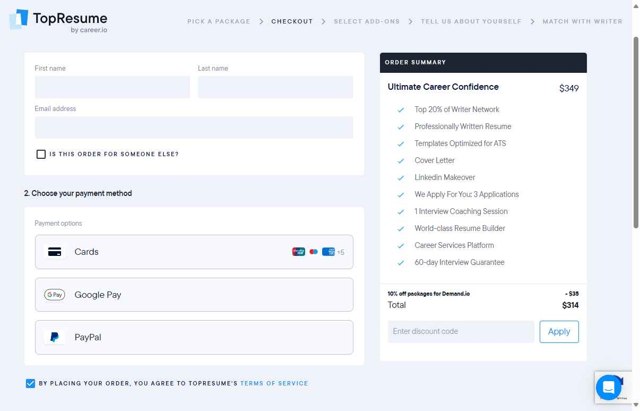Select the Checkout step in breadcrumb

tap(292, 21)
